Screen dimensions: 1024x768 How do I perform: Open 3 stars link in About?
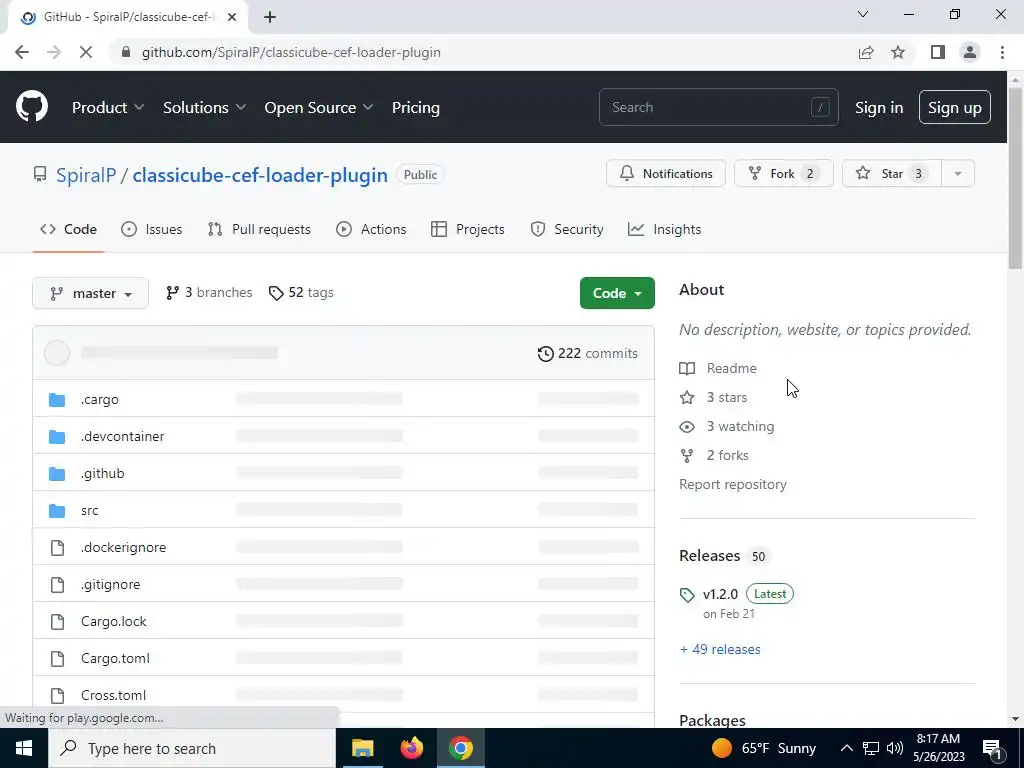tap(713, 397)
